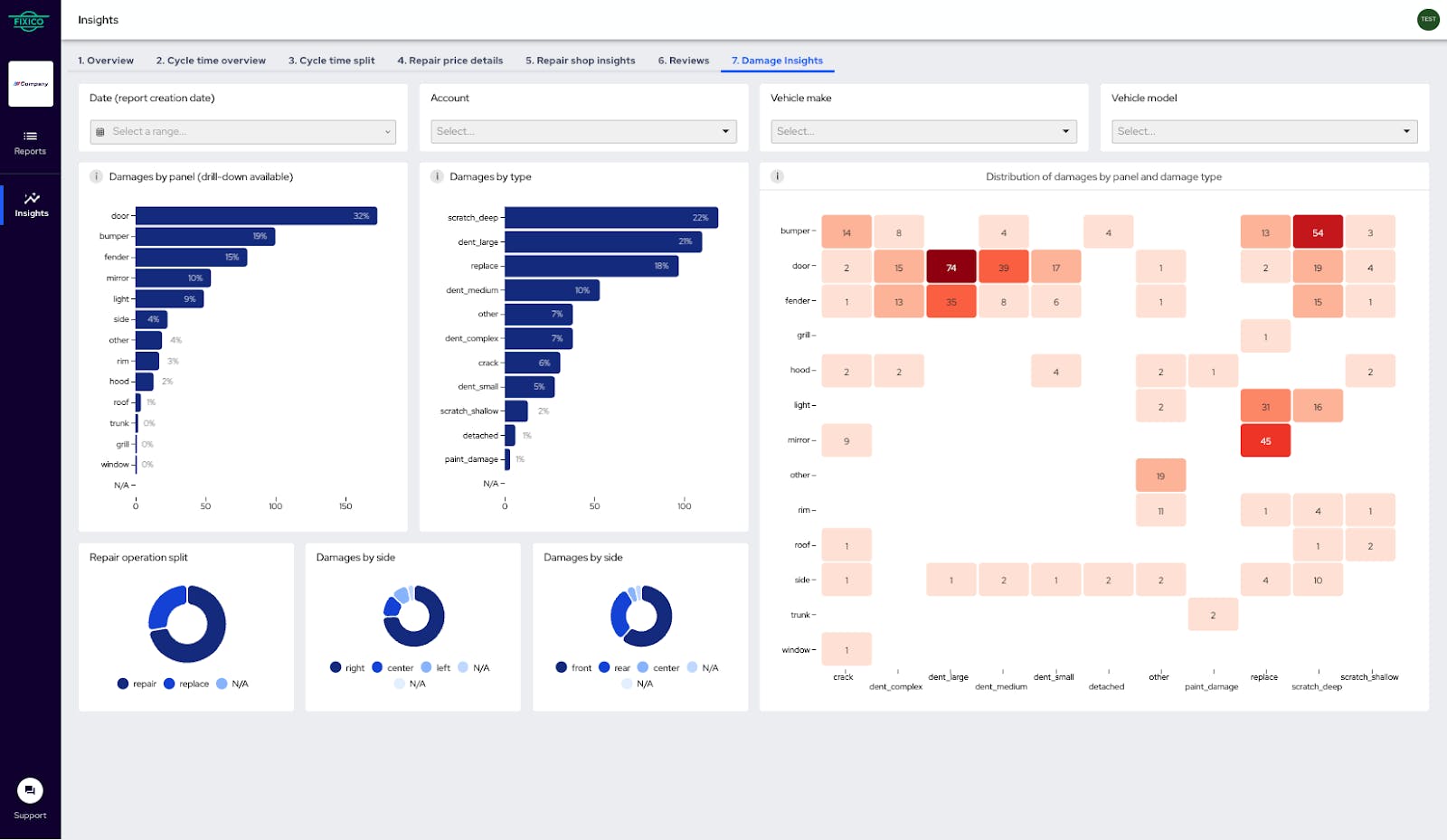
Task: Open the Reports section from the sidebar
Action: tap(30, 143)
